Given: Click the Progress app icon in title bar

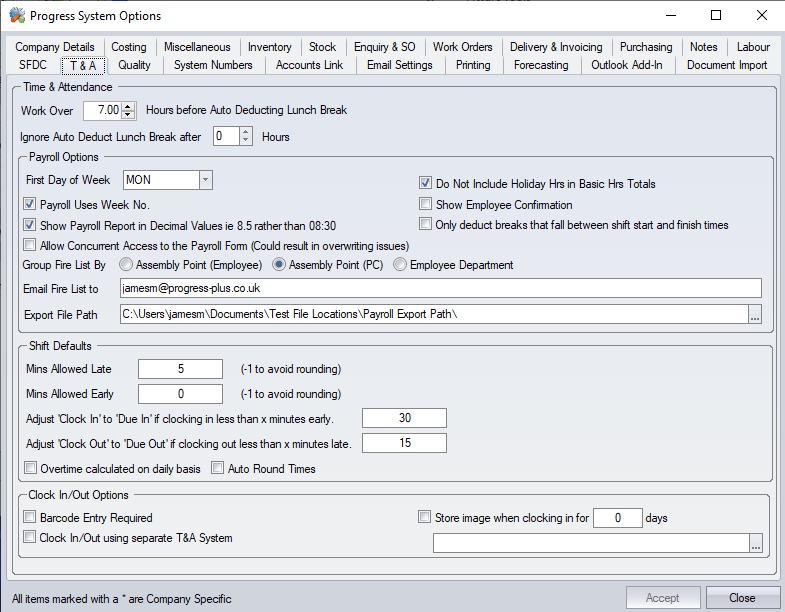Looking at the screenshot, I should [16, 16].
